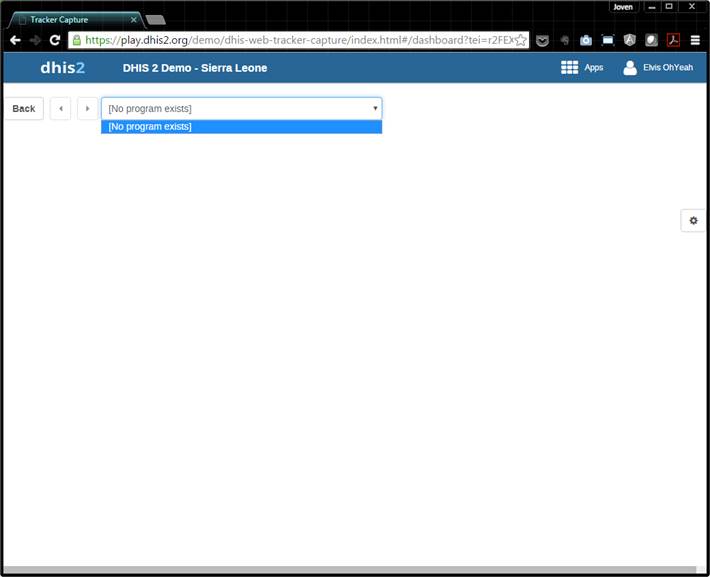Click the Pocket extension icon
Image resolution: width=710 pixels, height=577 pixels.
tap(542, 41)
